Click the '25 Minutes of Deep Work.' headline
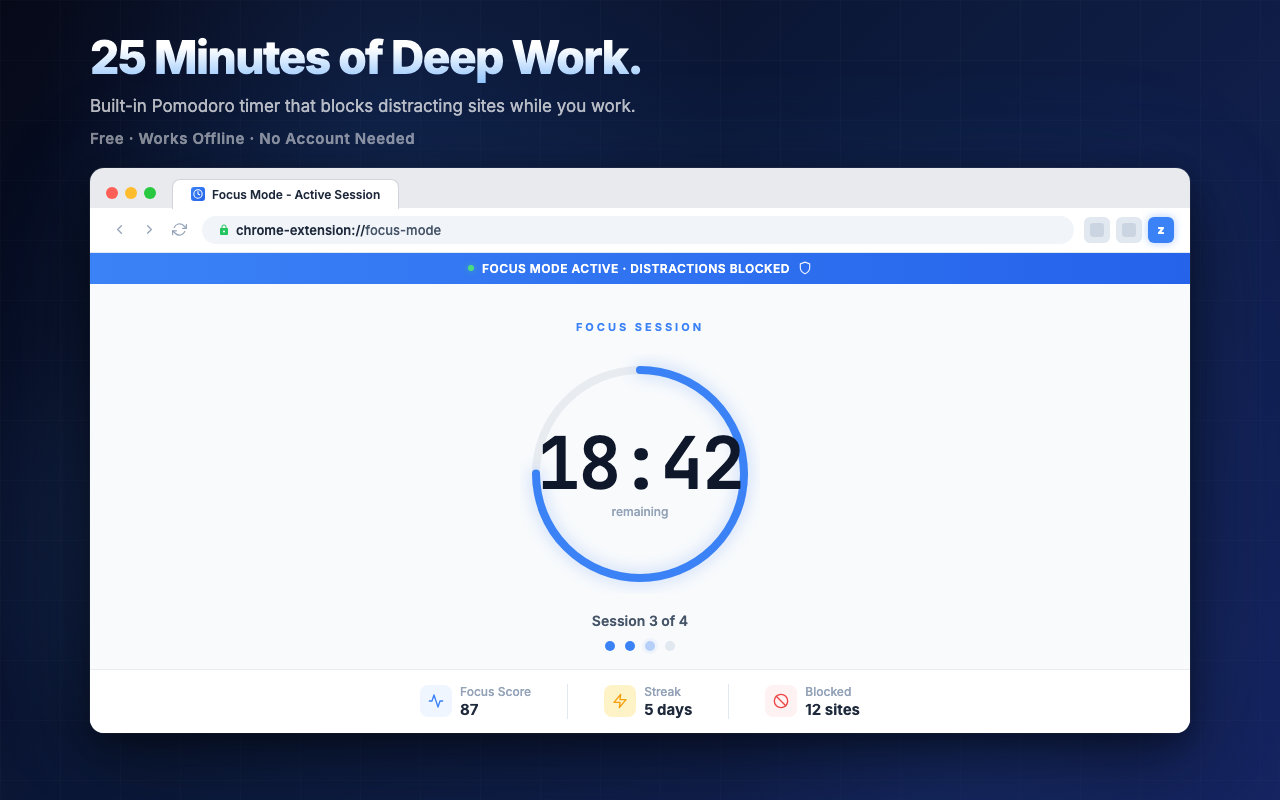Viewport: 1280px width, 800px height. point(365,58)
